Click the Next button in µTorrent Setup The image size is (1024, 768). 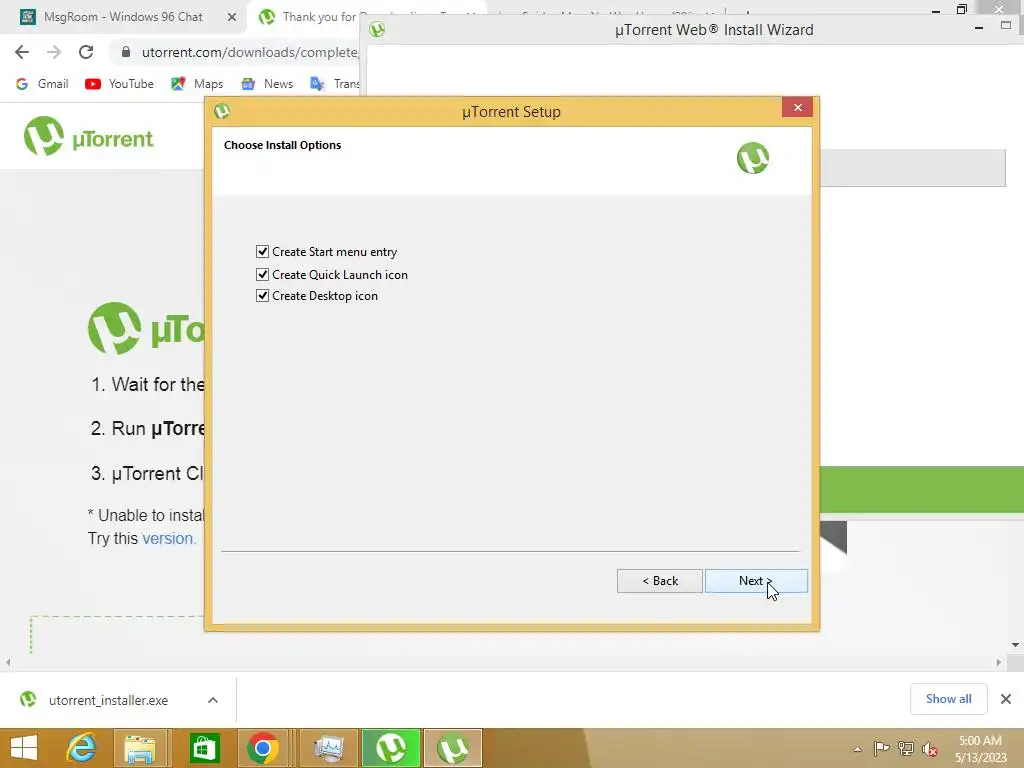(x=756, y=581)
